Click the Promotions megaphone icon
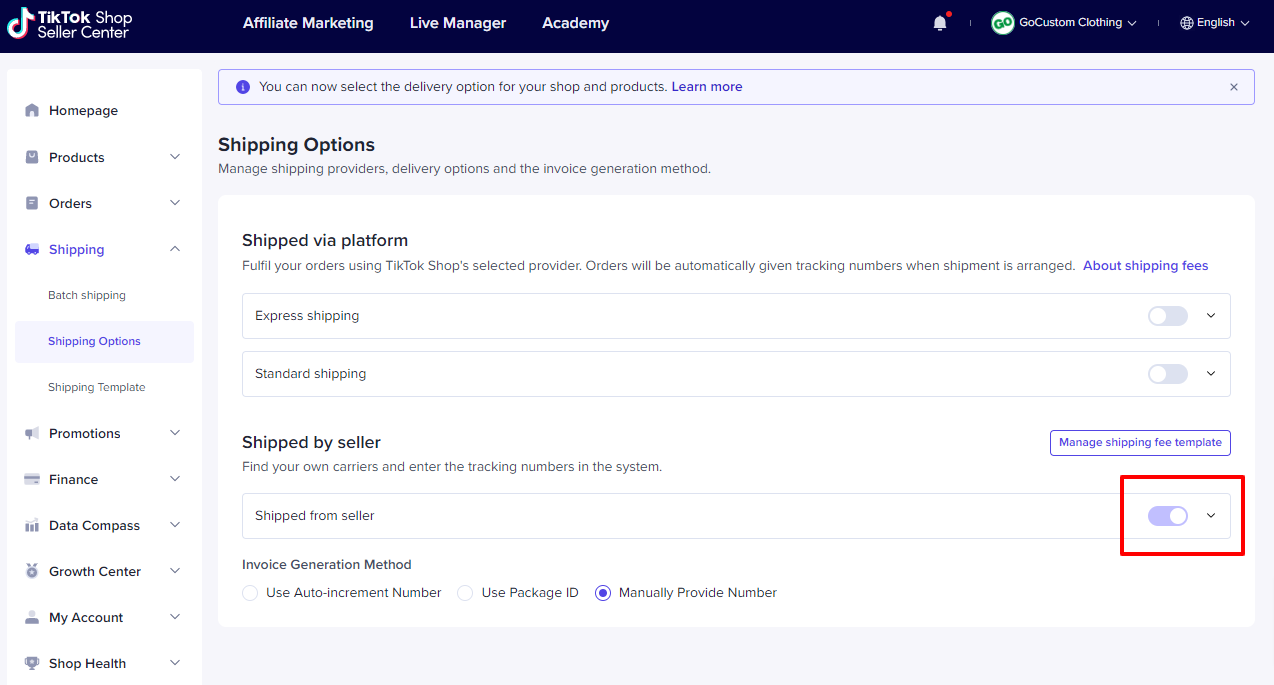This screenshot has width=1274, height=685. (32, 433)
